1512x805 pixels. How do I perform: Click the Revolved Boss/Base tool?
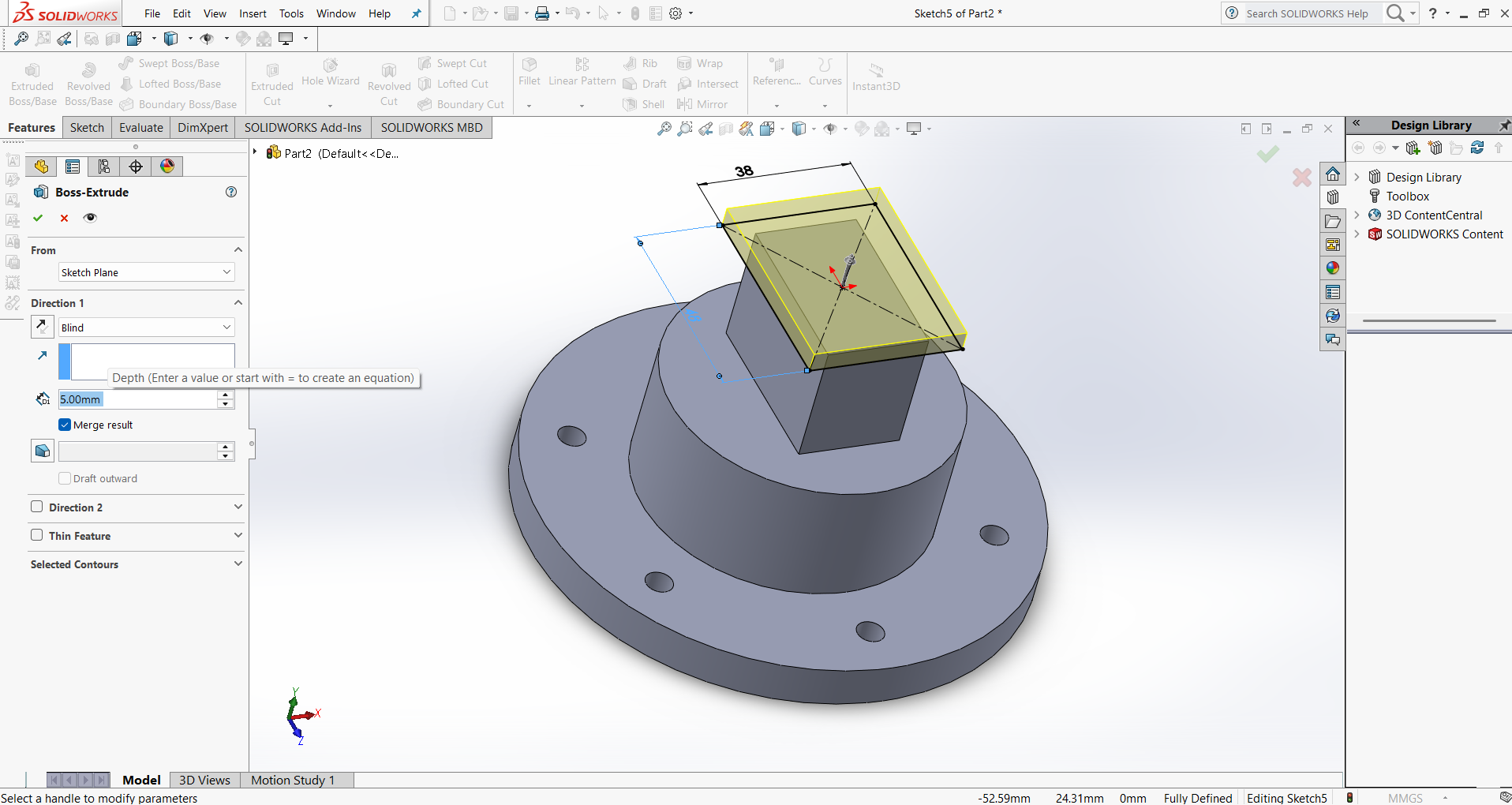click(x=88, y=84)
